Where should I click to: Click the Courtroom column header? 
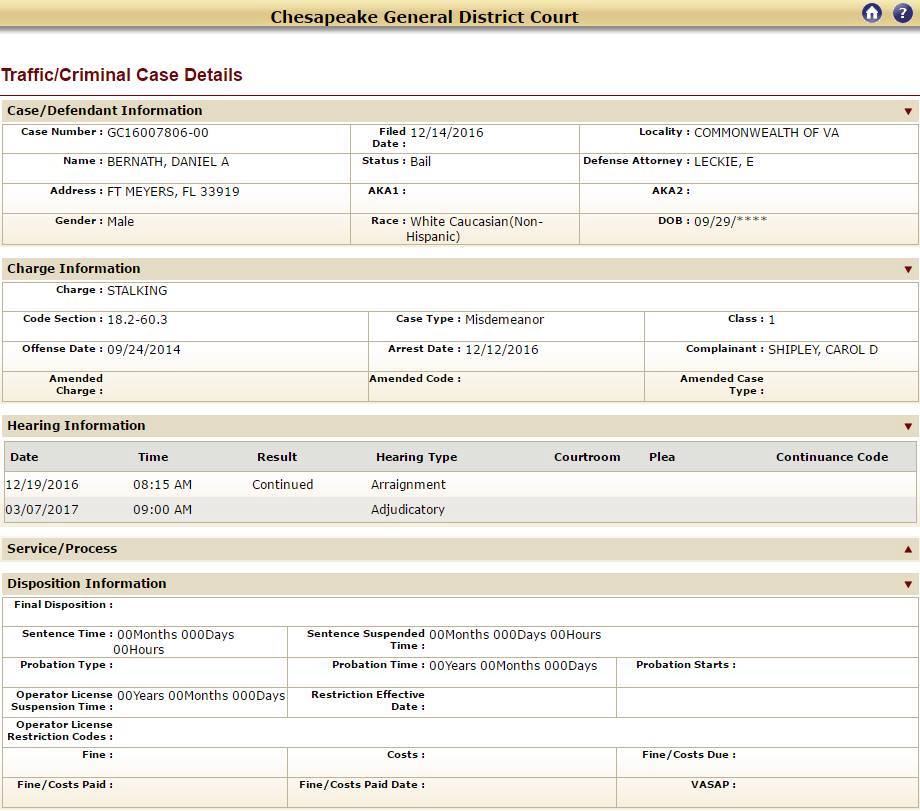(x=587, y=457)
